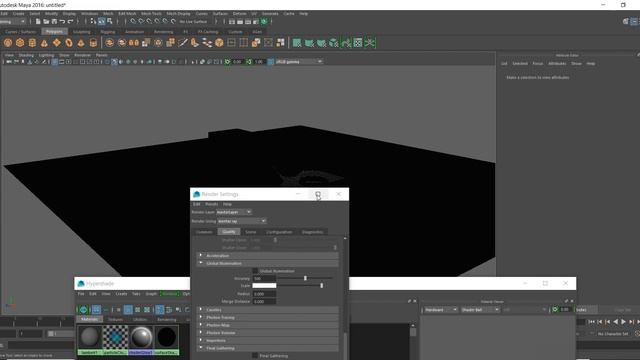Click the play forward button on timeline

(x=623, y=322)
